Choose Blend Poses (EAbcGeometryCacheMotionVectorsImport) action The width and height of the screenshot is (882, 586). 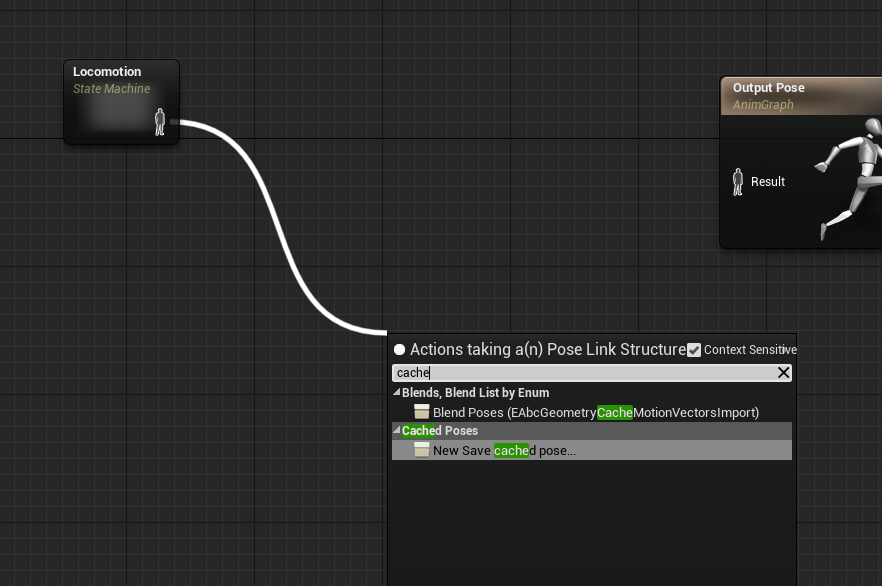pos(592,412)
